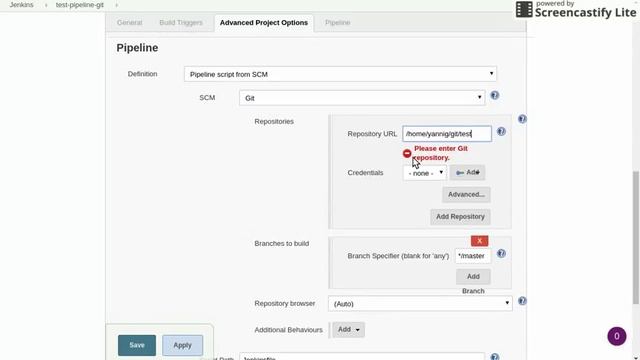Add credentials with the key Add button
The height and width of the screenshot is (360, 640).
467,173
